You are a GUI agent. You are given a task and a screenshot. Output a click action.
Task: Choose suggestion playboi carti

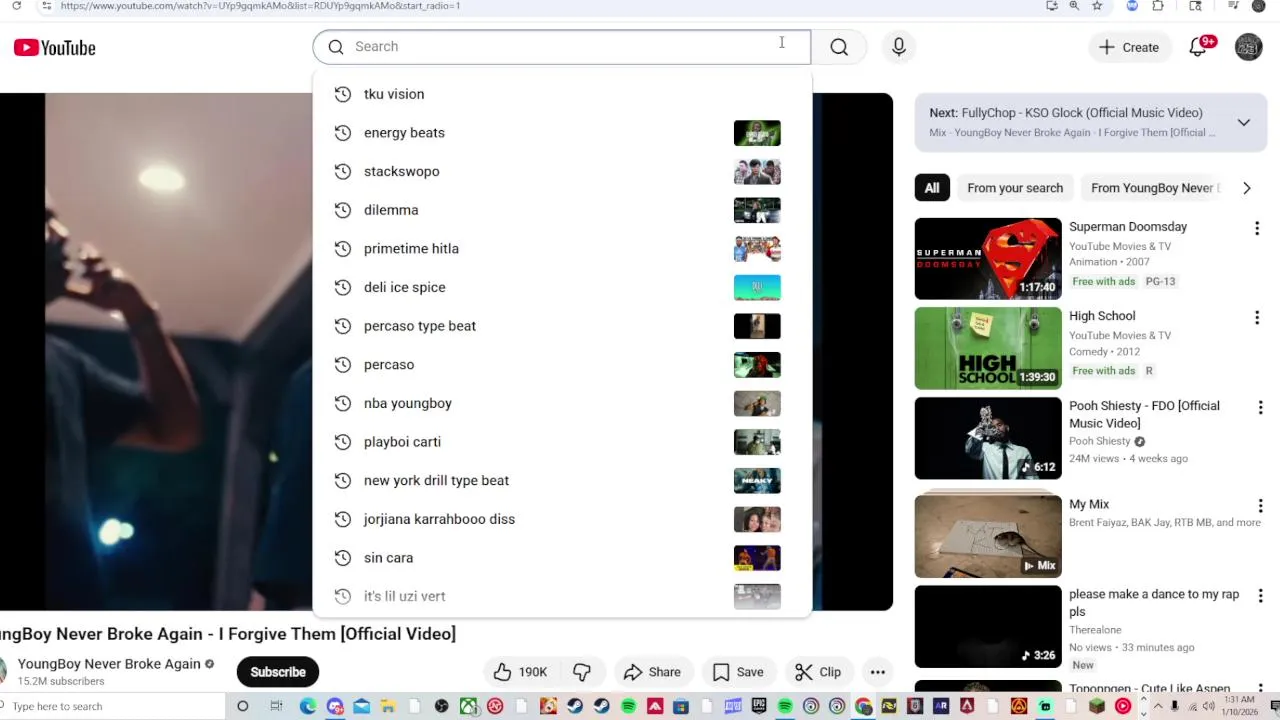coord(562,442)
